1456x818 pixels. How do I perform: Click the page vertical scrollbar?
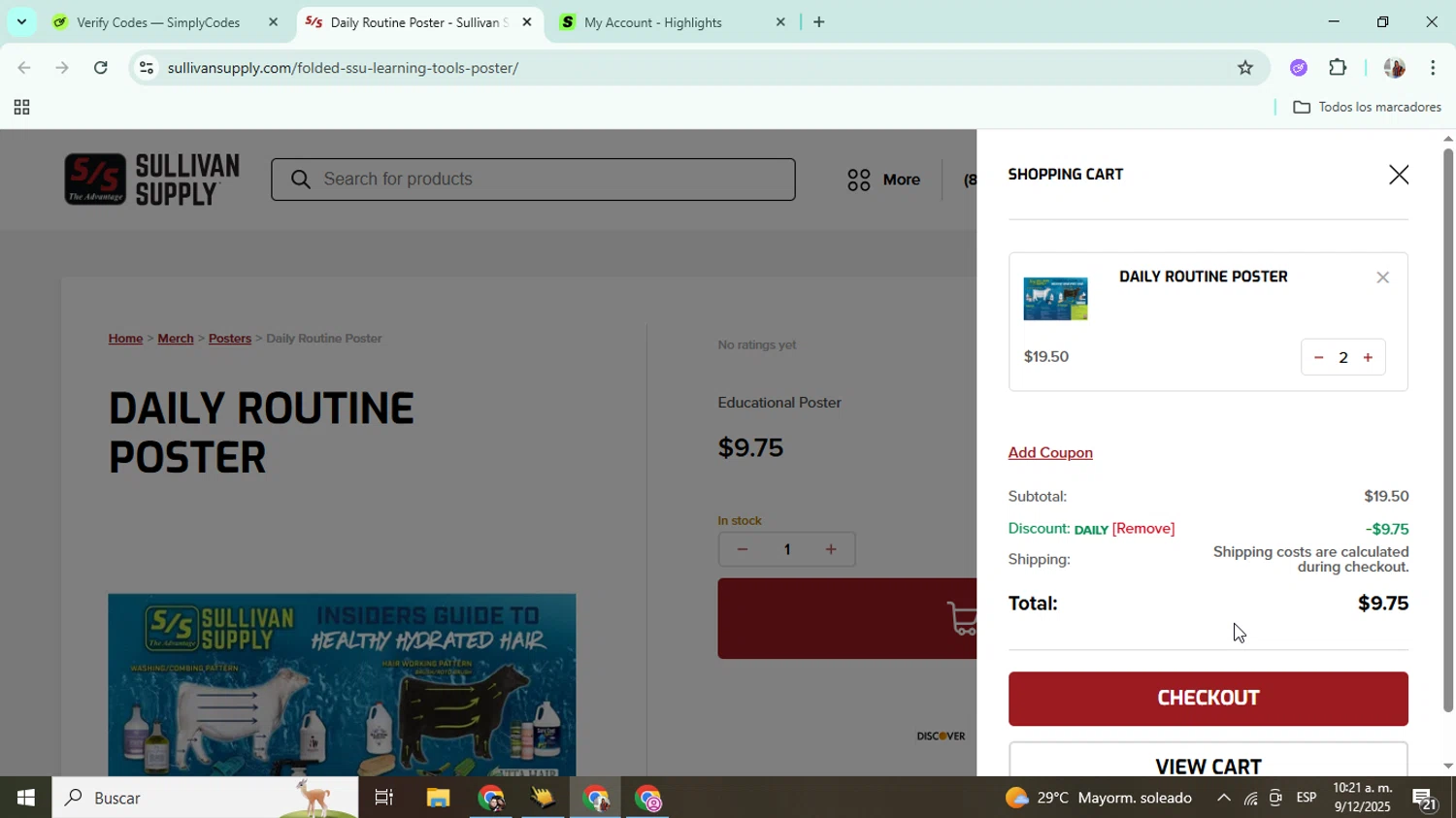pos(1447,431)
